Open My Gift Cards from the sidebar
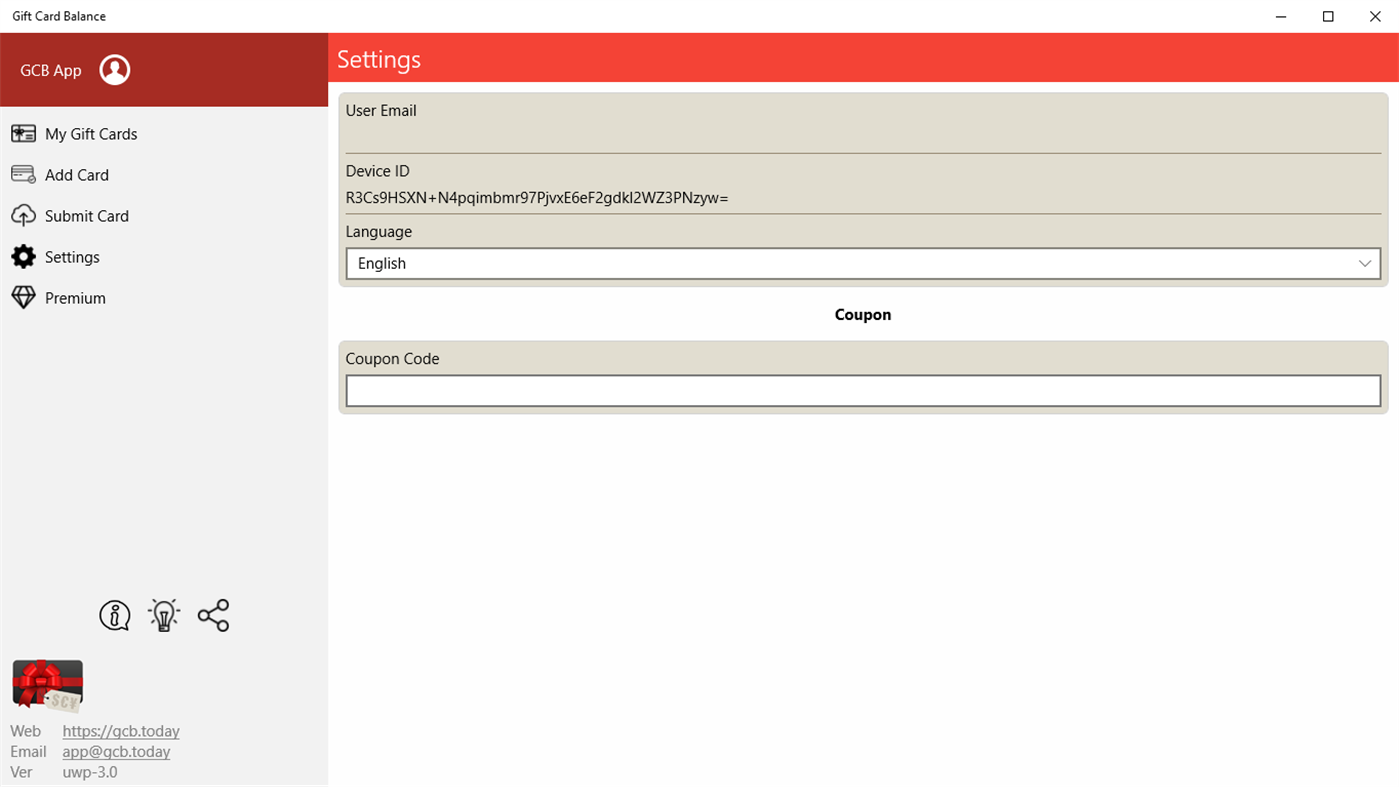 90,133
